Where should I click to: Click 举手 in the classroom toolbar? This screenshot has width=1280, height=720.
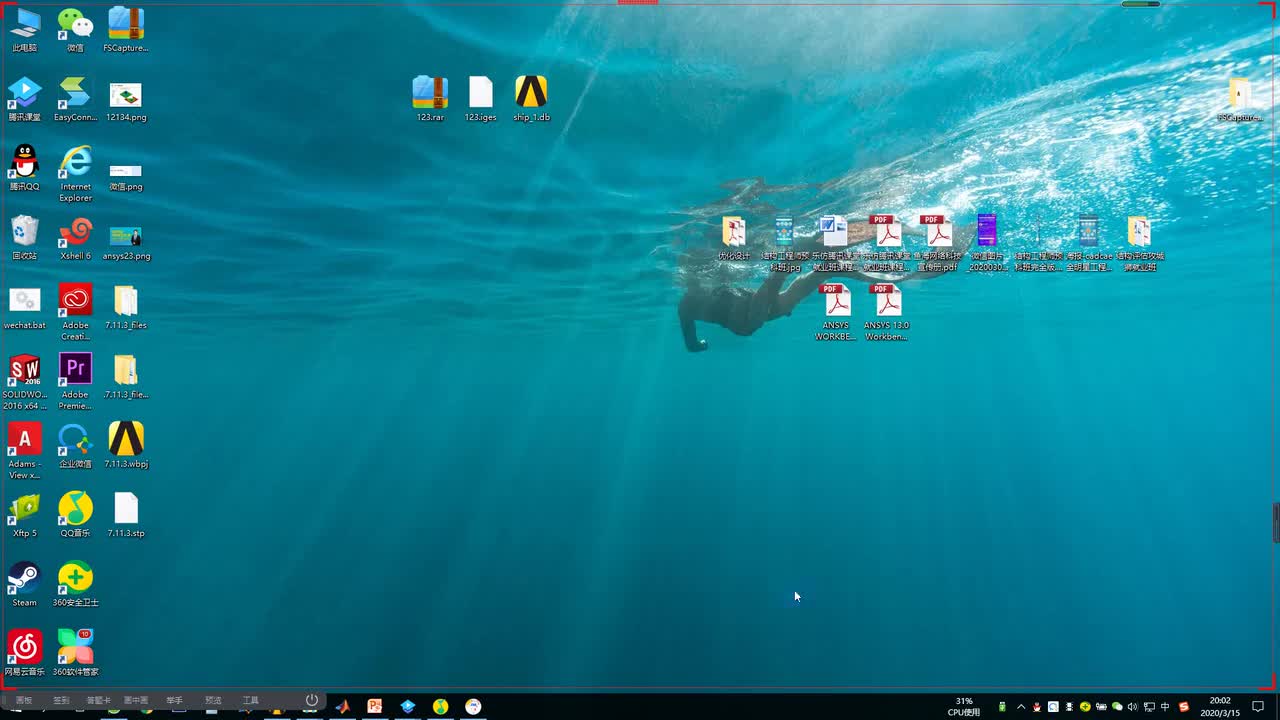click(x=174, y=700)
